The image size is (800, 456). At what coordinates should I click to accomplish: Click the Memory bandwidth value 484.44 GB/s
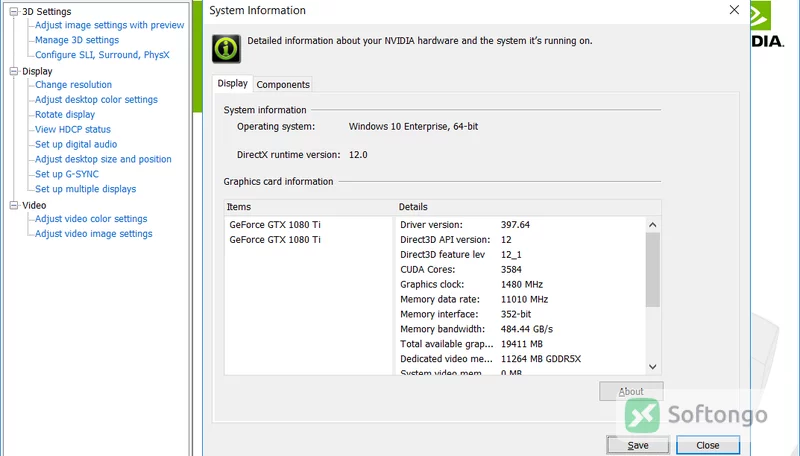(x=527, y=329)
